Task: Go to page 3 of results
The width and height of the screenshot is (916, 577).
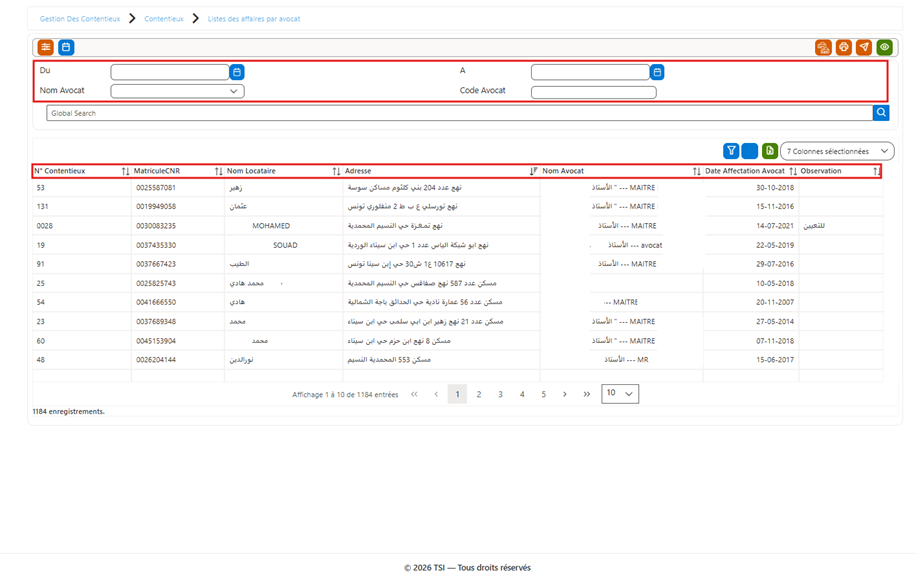Action: (x=500, y=394)
